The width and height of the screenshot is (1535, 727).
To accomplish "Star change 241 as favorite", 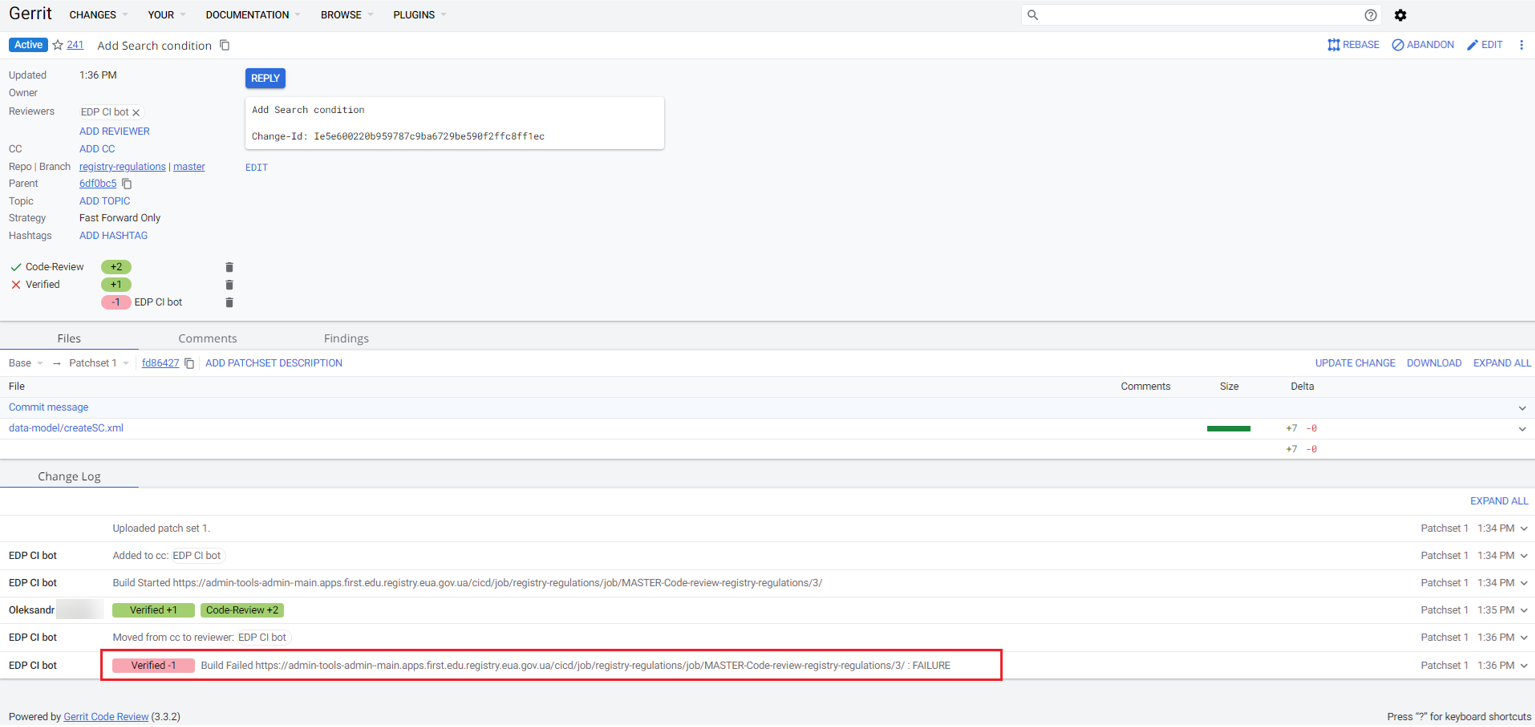I will pos(58,45).
